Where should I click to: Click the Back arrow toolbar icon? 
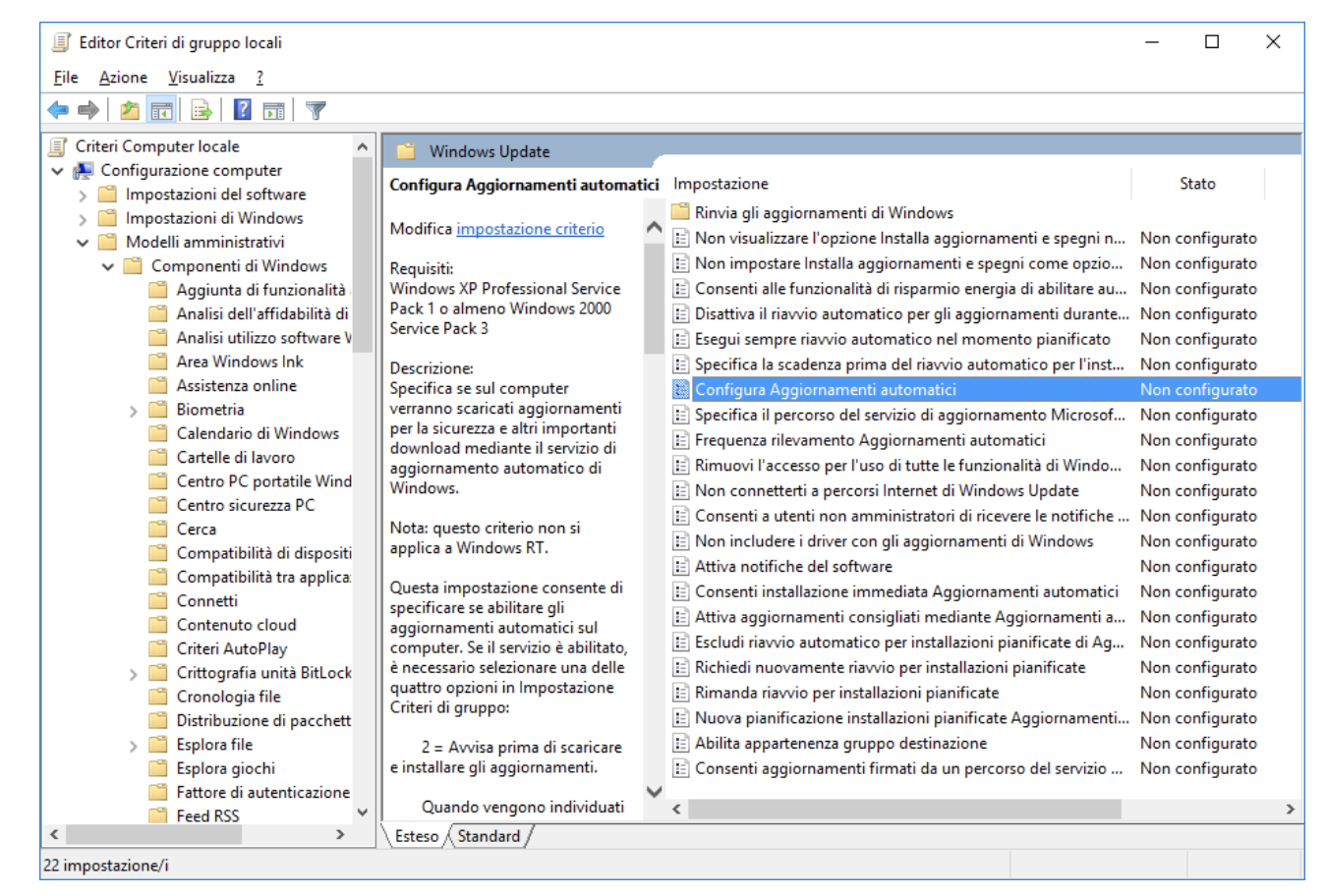pos(58,110)
